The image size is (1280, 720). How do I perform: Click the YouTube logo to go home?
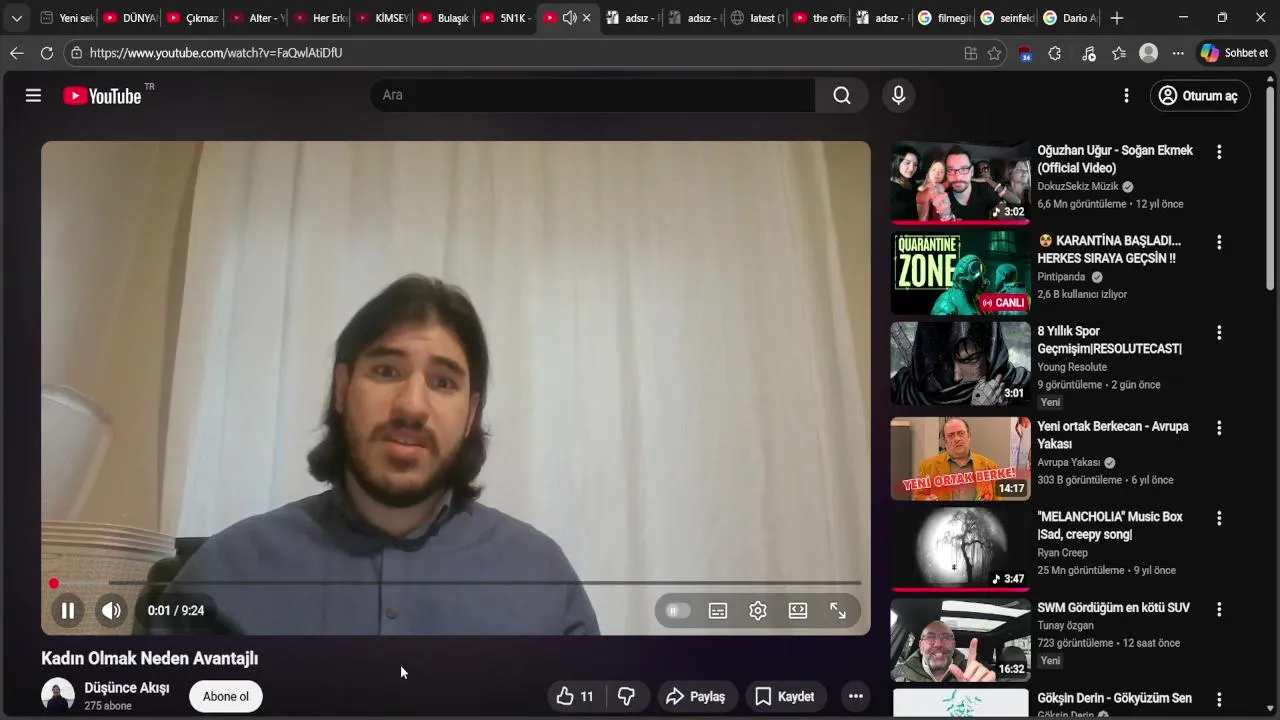102,96
